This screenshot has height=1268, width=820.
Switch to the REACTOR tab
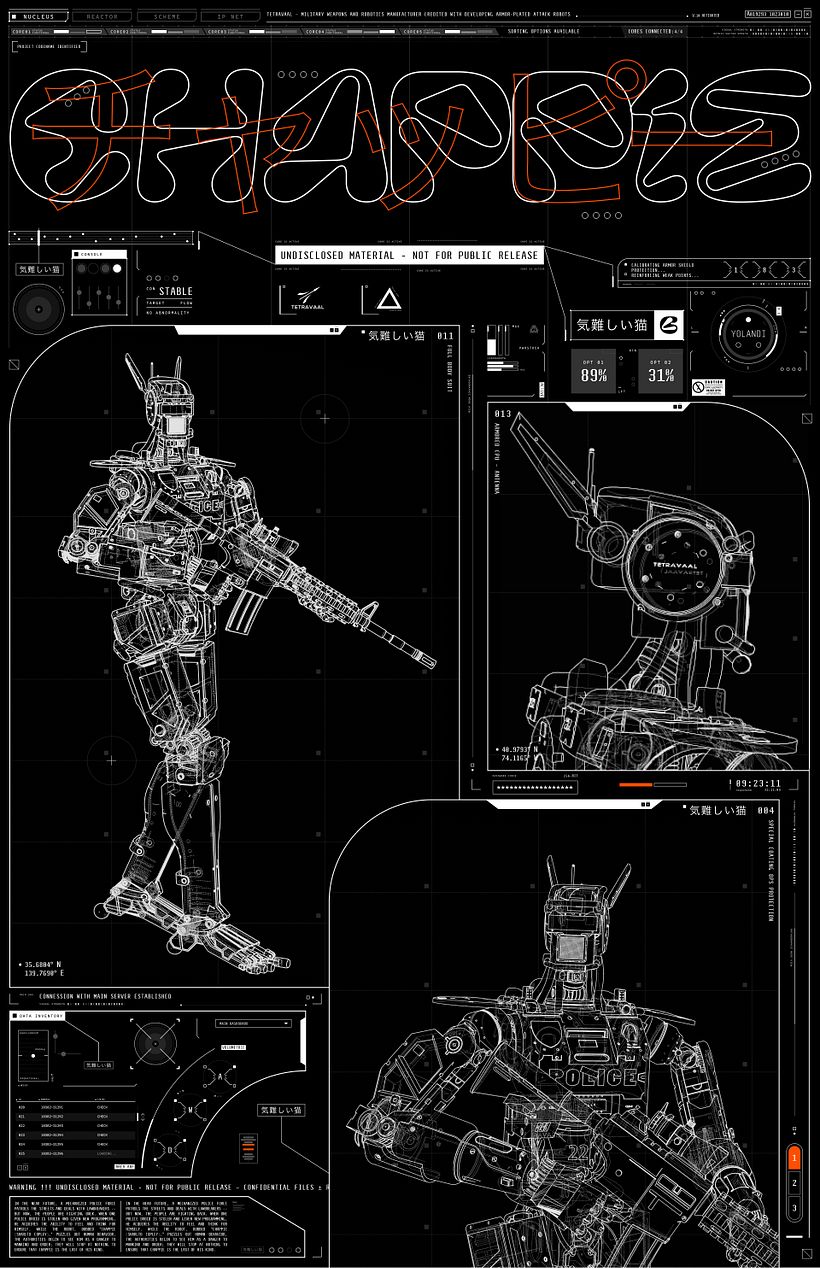pos(102,16)
